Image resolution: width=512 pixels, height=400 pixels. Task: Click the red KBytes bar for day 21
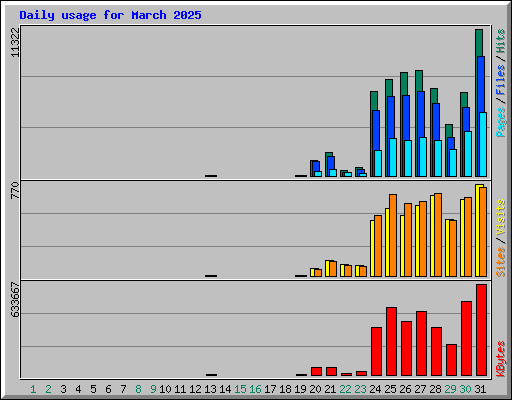tap(331, 372)
